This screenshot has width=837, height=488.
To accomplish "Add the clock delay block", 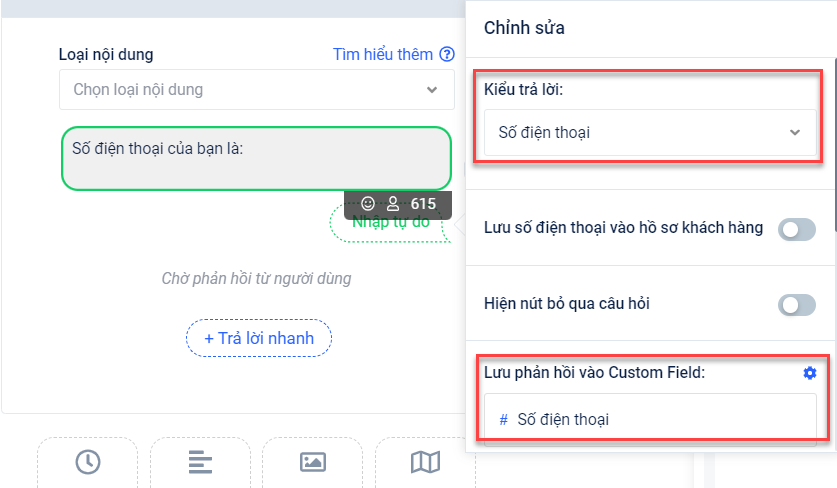I will [x=88, y=462].
